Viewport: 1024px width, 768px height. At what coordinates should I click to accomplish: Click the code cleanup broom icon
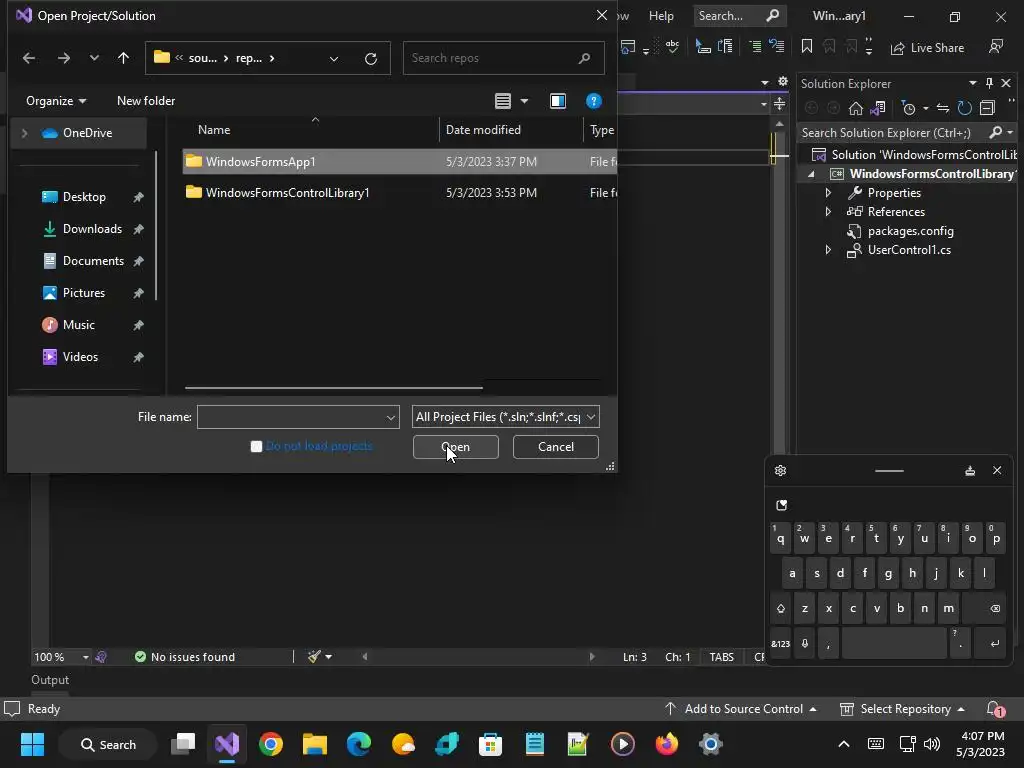click(314, 656)
